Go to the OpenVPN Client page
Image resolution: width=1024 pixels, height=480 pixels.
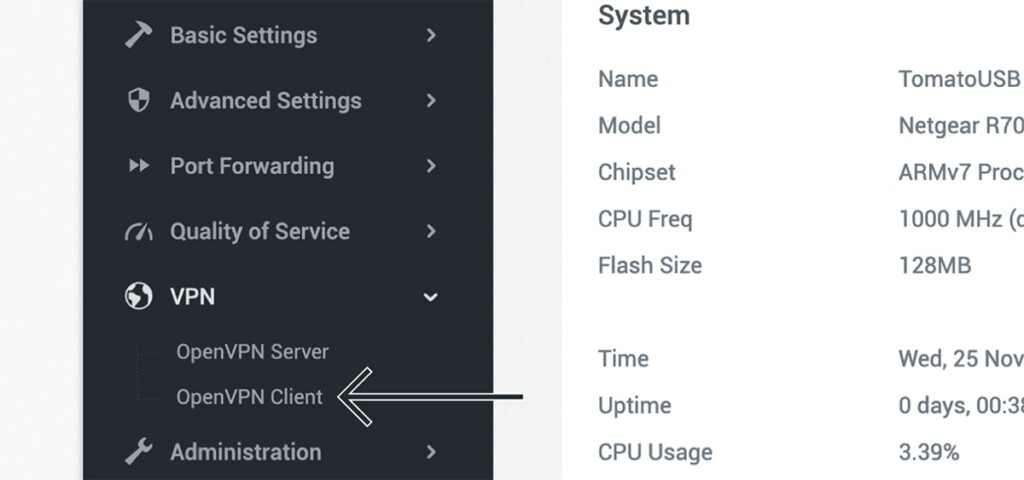pyautogui.click(x=249, y=397)
